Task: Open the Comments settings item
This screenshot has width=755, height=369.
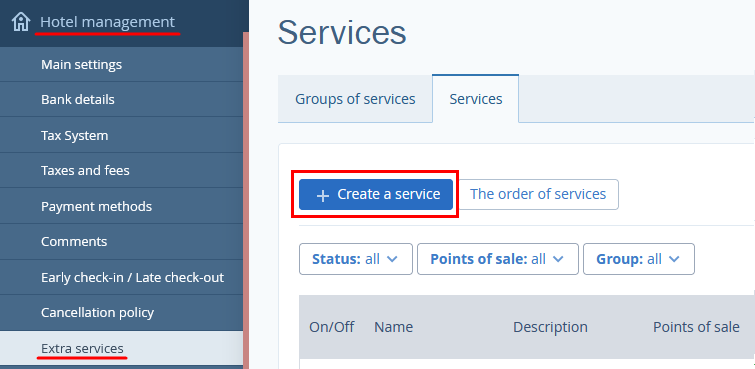Action: tap(121, 241)
